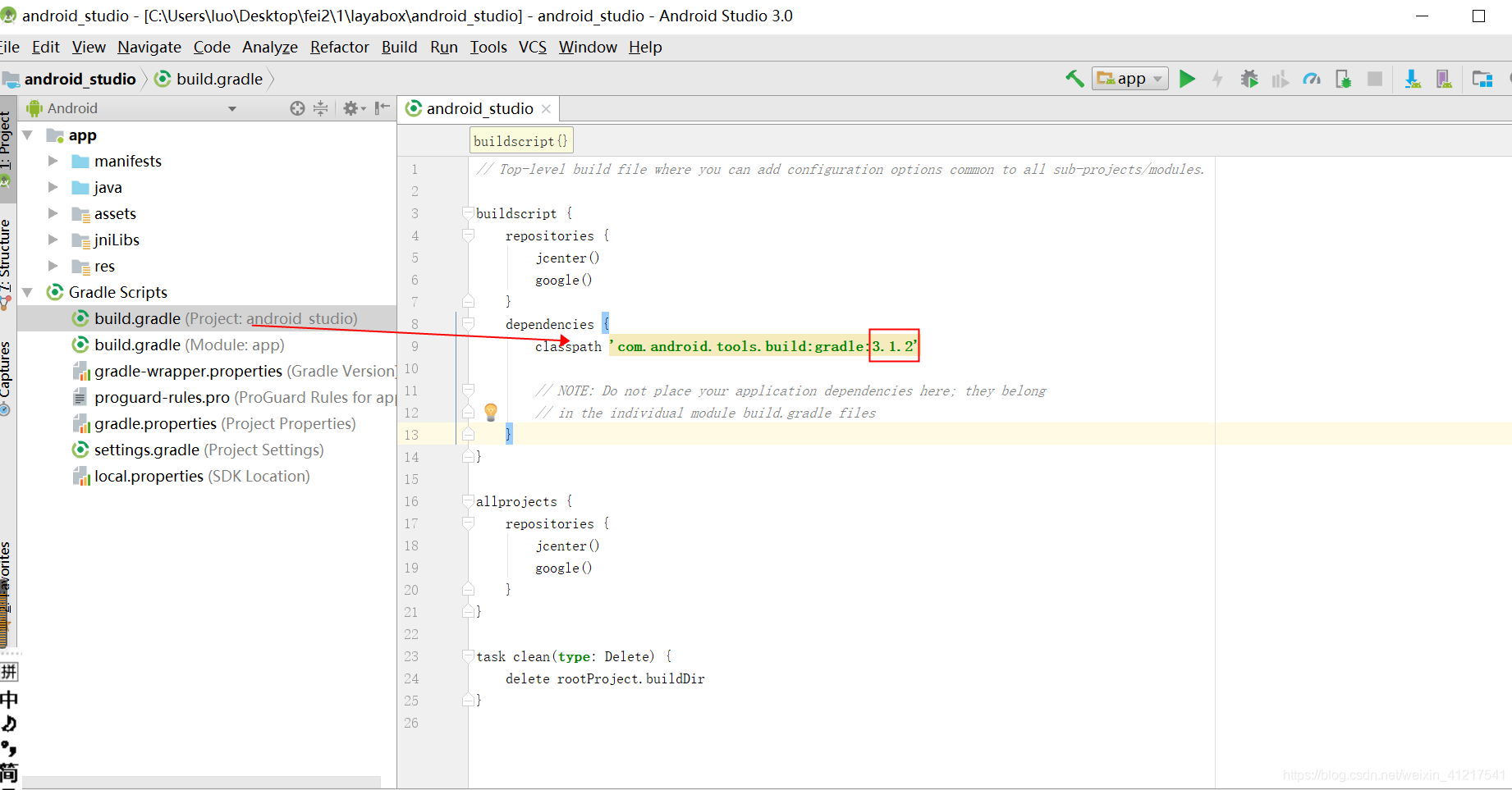Expand the manifests folder
The image size is (1512, 790).
[x=53, y=161]
